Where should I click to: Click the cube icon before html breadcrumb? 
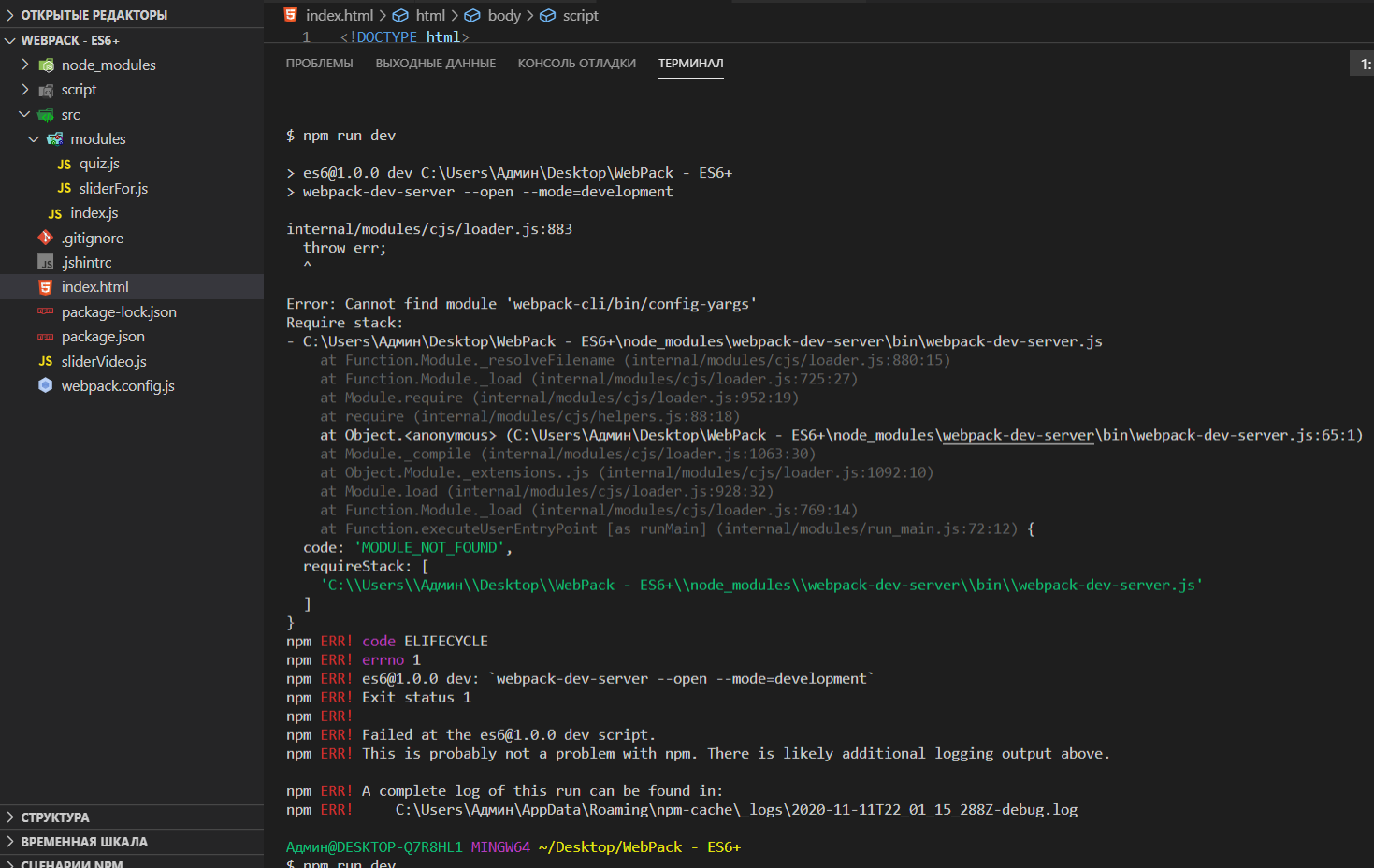point(400,16)
